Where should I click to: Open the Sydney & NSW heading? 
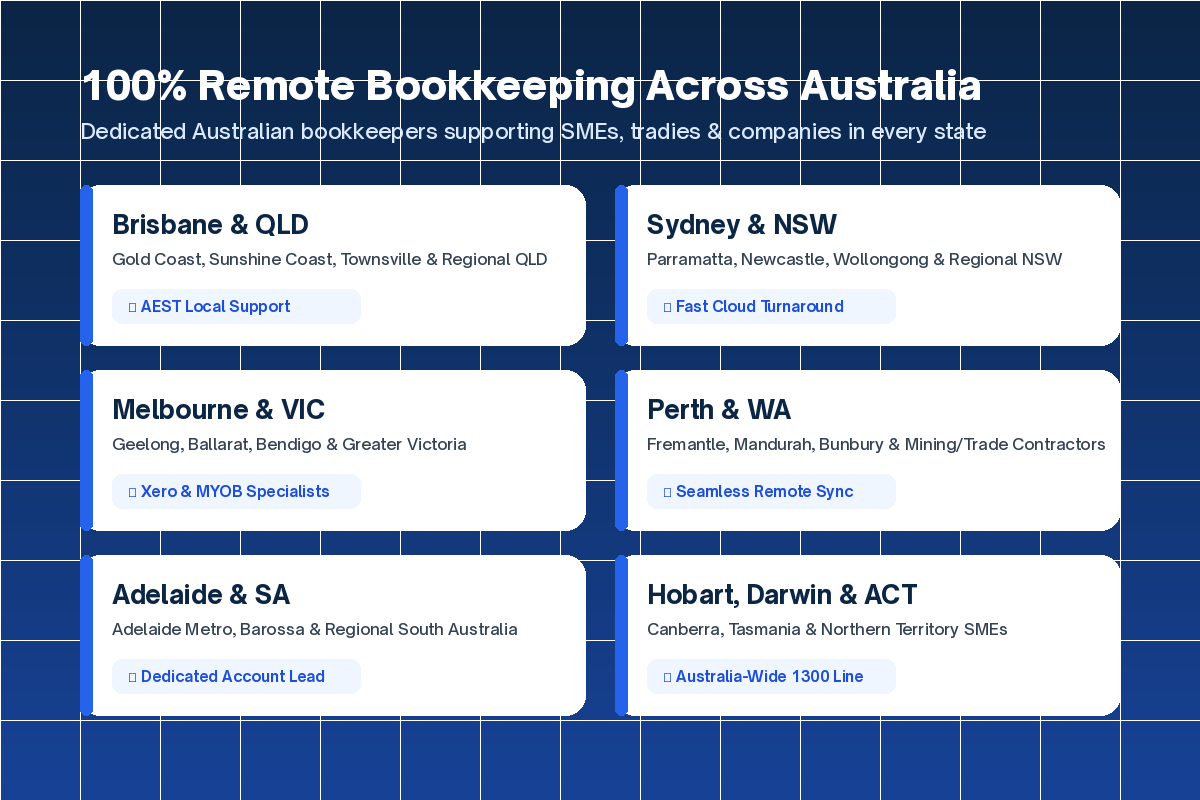click(x=742, y=224)
